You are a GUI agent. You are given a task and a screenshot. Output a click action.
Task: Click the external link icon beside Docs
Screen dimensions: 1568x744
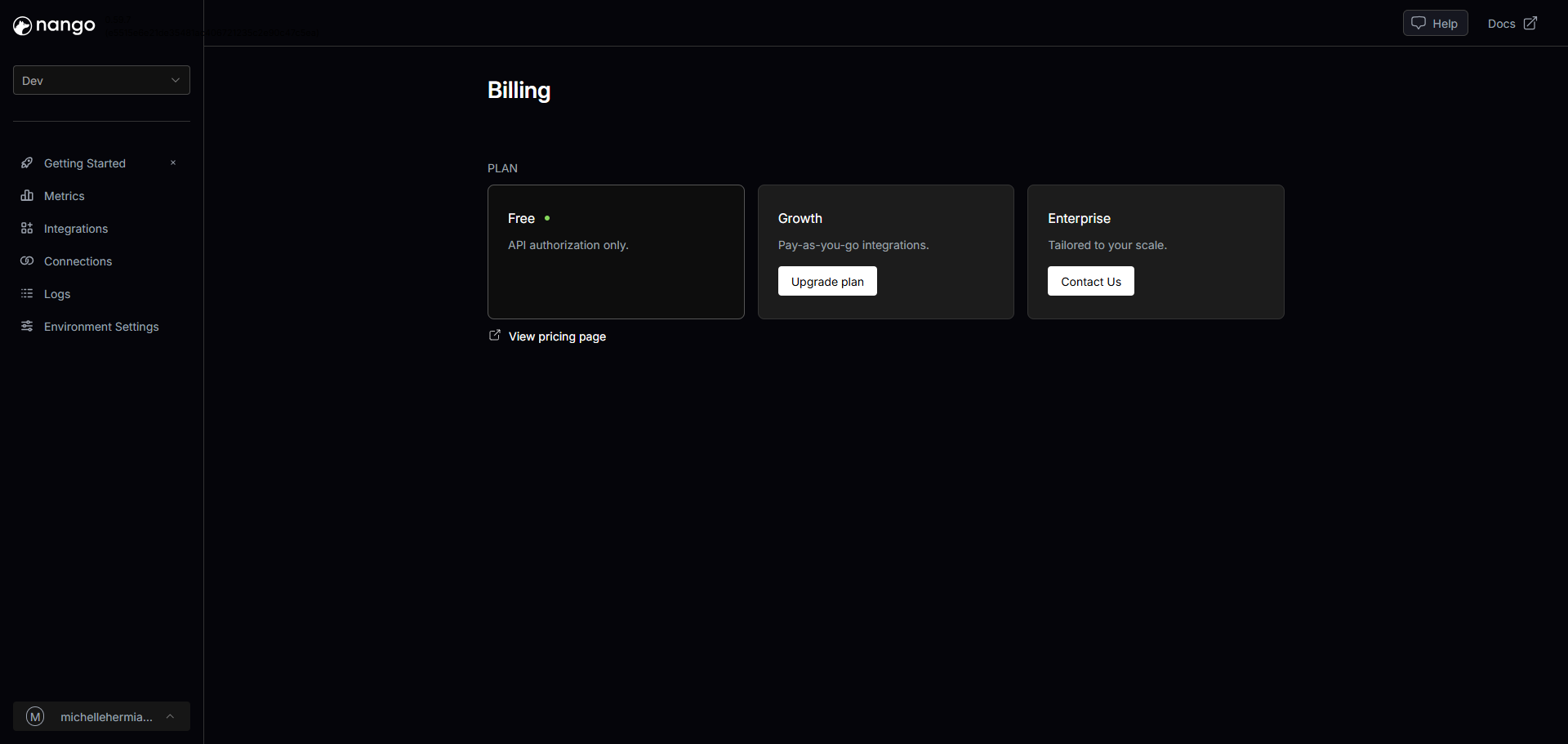pos(1530,24)
